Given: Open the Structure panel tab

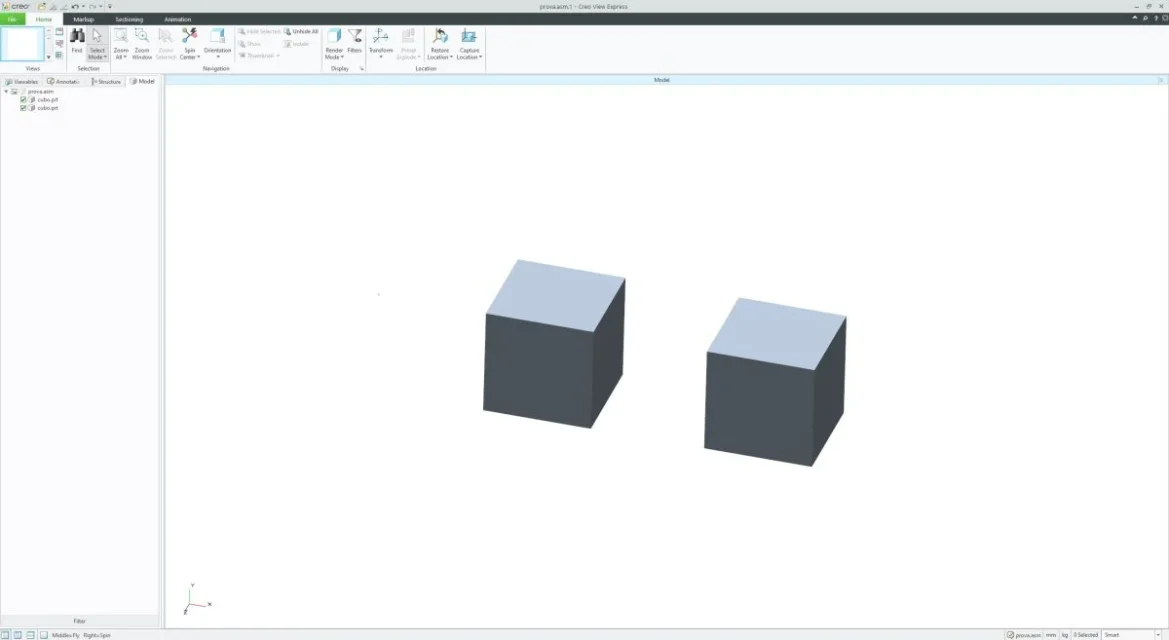Looking at the screenshot, I should coord(106,82).
